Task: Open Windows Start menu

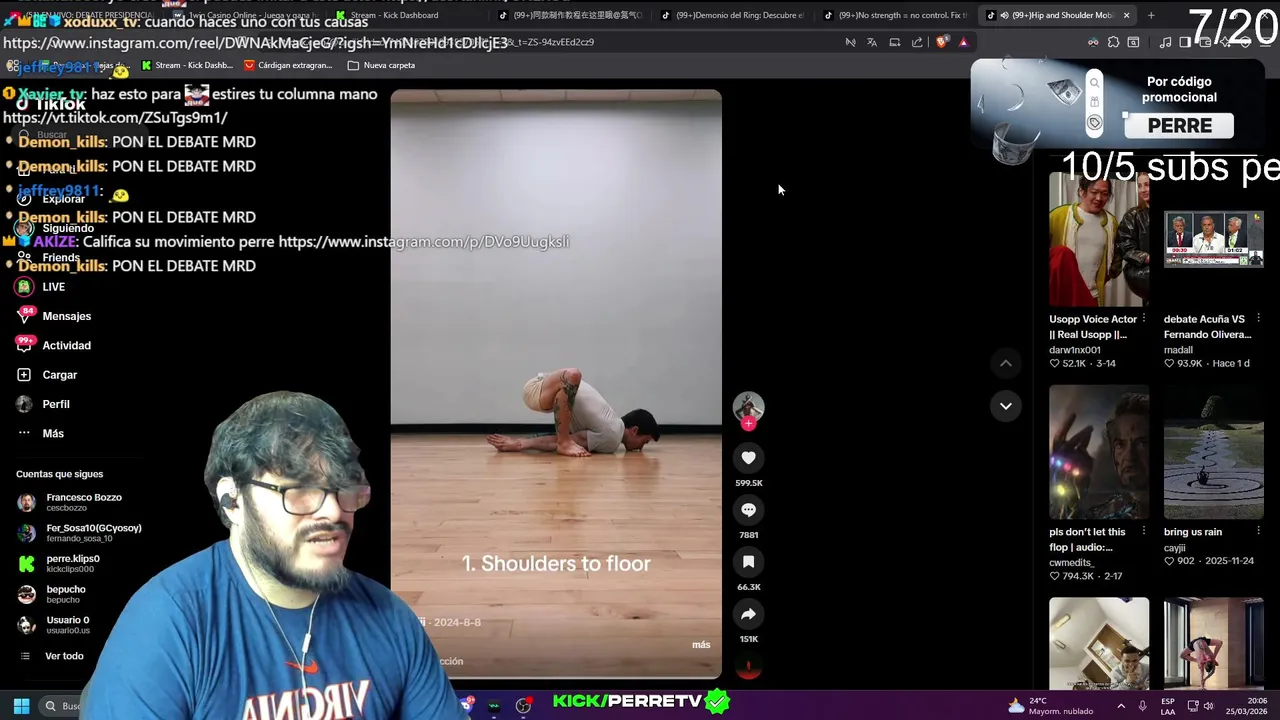Action: tap(21, 706)
